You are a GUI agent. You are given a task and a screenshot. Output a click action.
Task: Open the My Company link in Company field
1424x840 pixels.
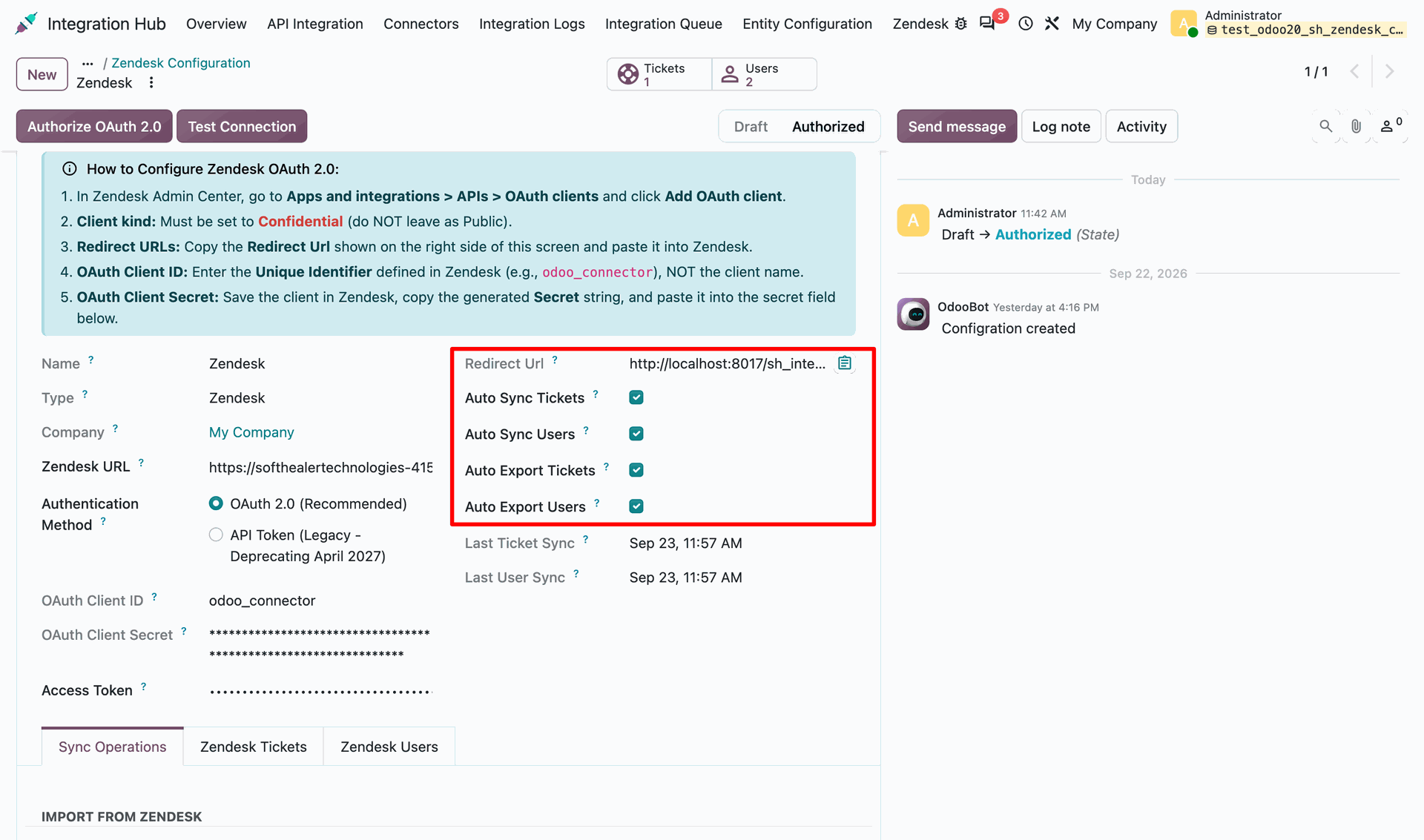point(251,432)
